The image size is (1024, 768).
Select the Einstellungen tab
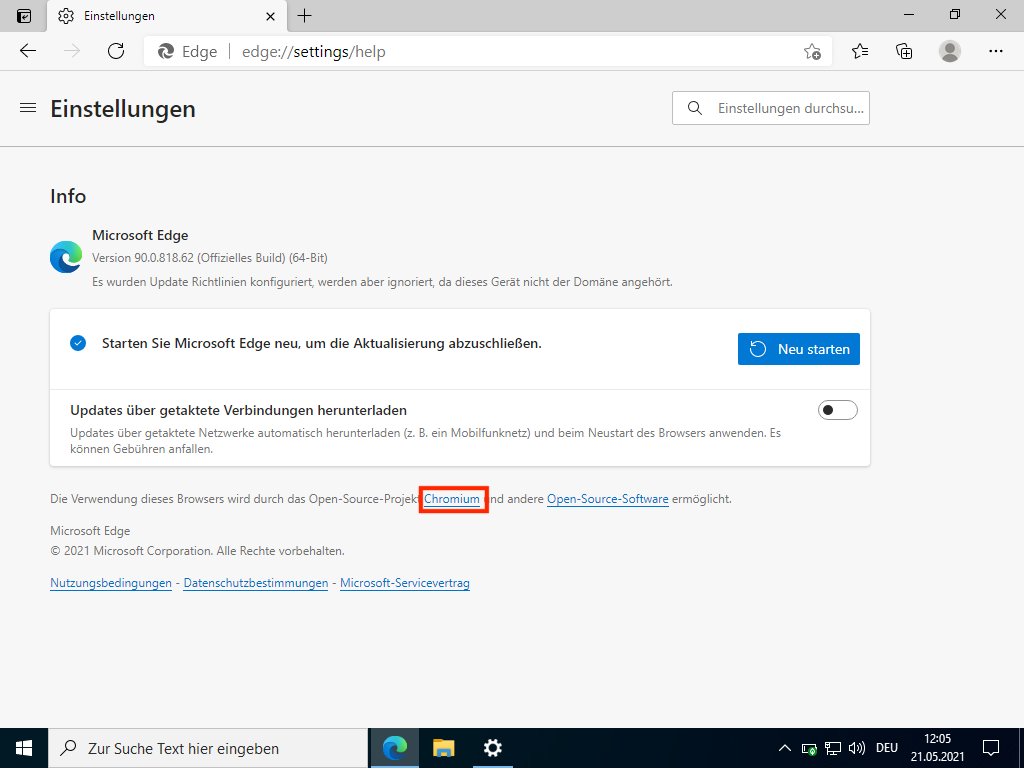[150, 16]
